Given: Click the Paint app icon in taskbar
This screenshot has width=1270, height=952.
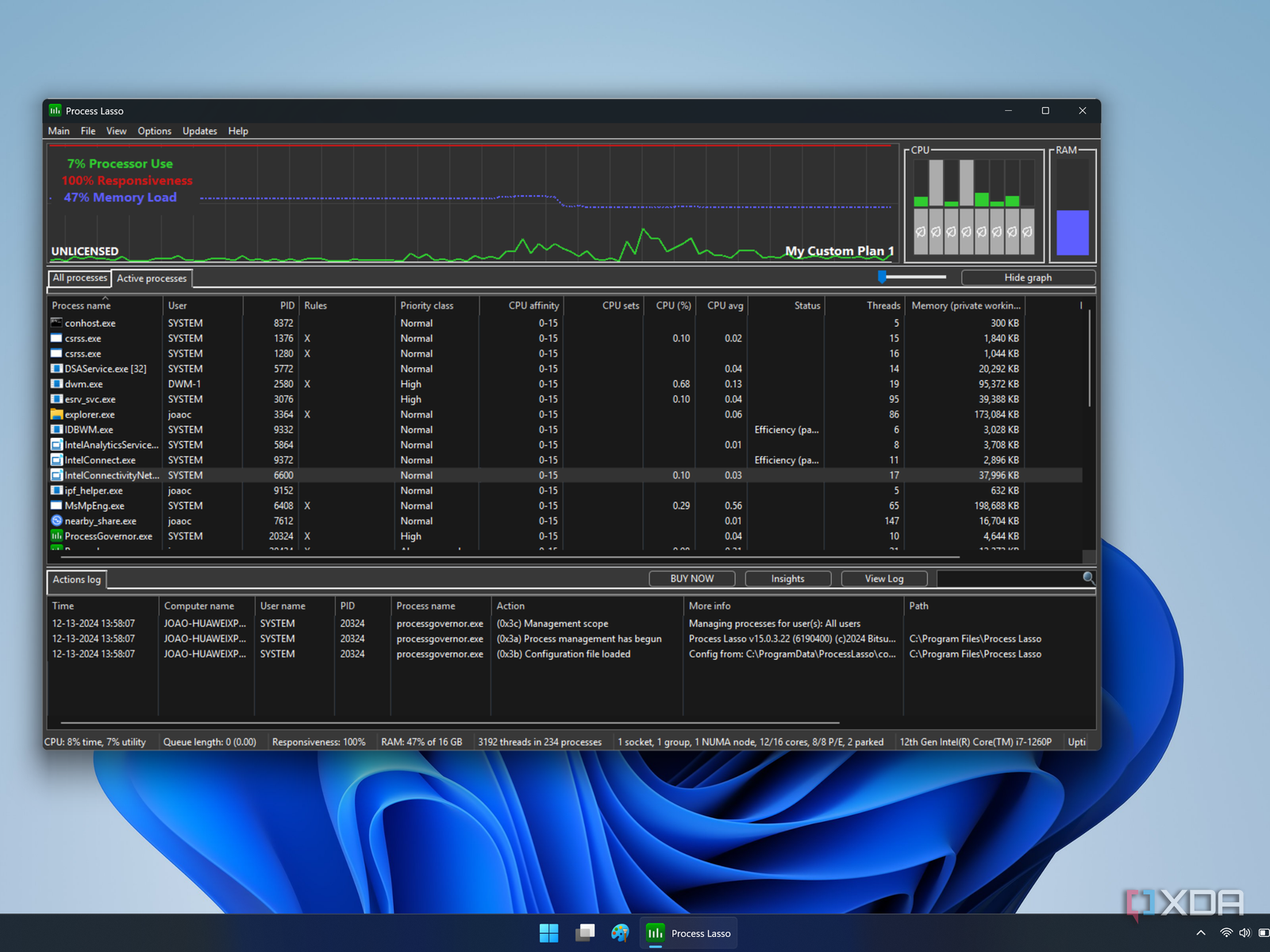Looking at the screenshot, I should [x=620, y=933].
